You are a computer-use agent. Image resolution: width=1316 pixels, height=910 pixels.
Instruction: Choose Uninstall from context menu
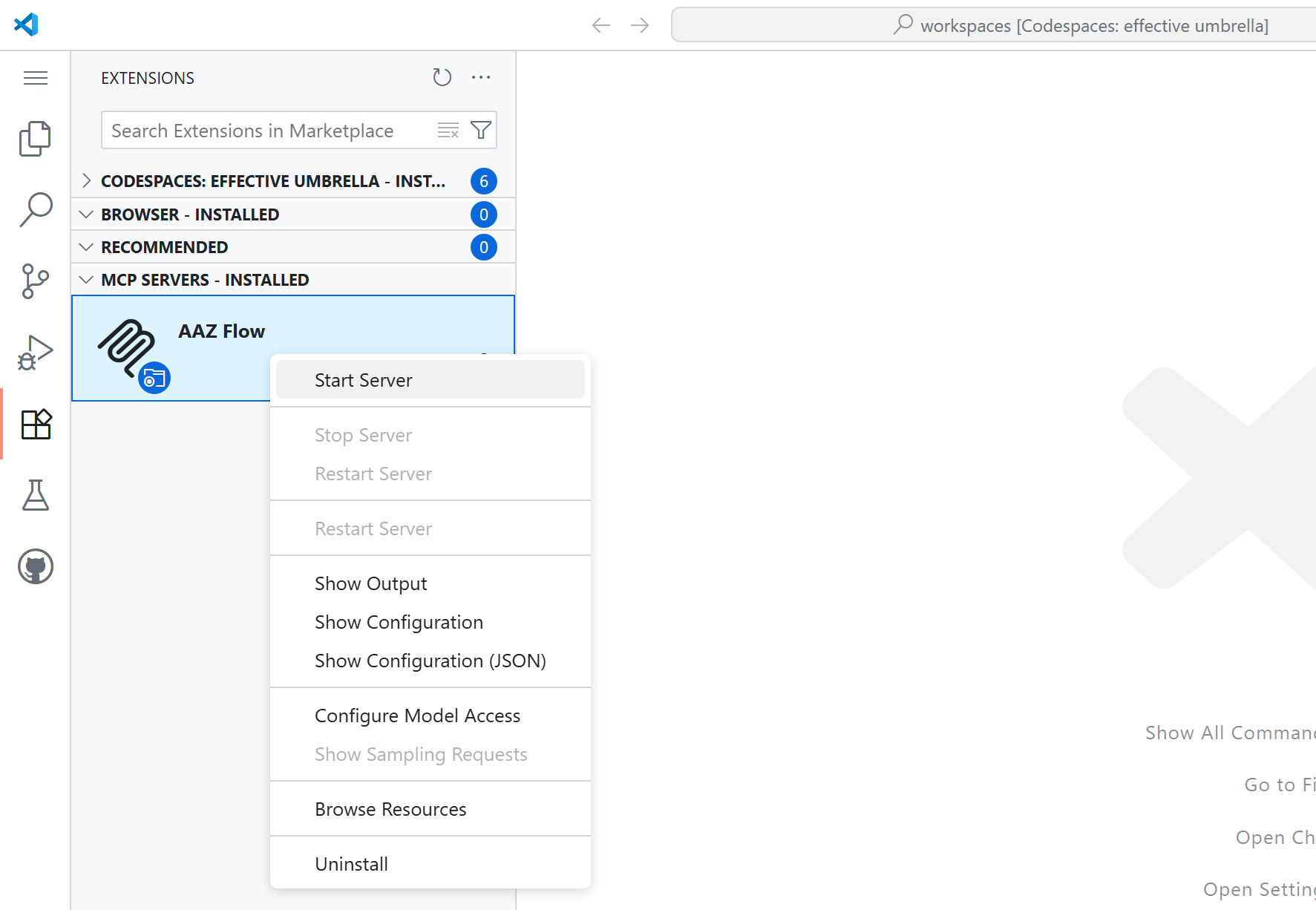[x=431, y=864]
